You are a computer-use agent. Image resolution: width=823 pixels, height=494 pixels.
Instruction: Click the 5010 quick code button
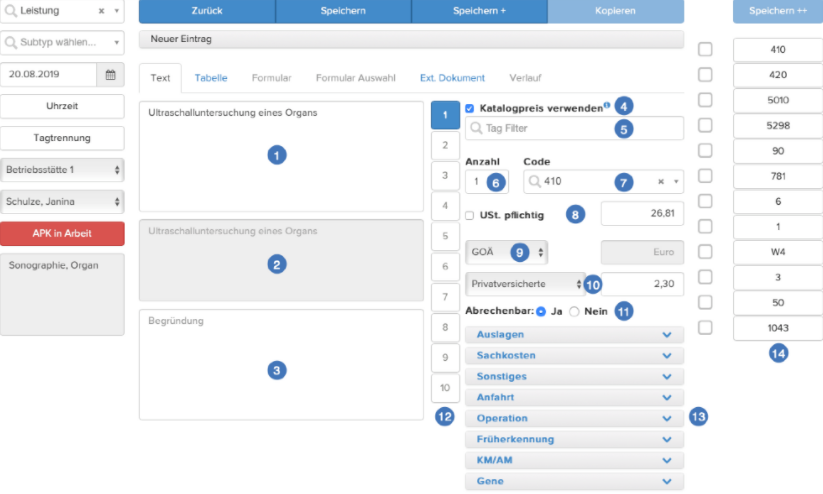(778, 100)
